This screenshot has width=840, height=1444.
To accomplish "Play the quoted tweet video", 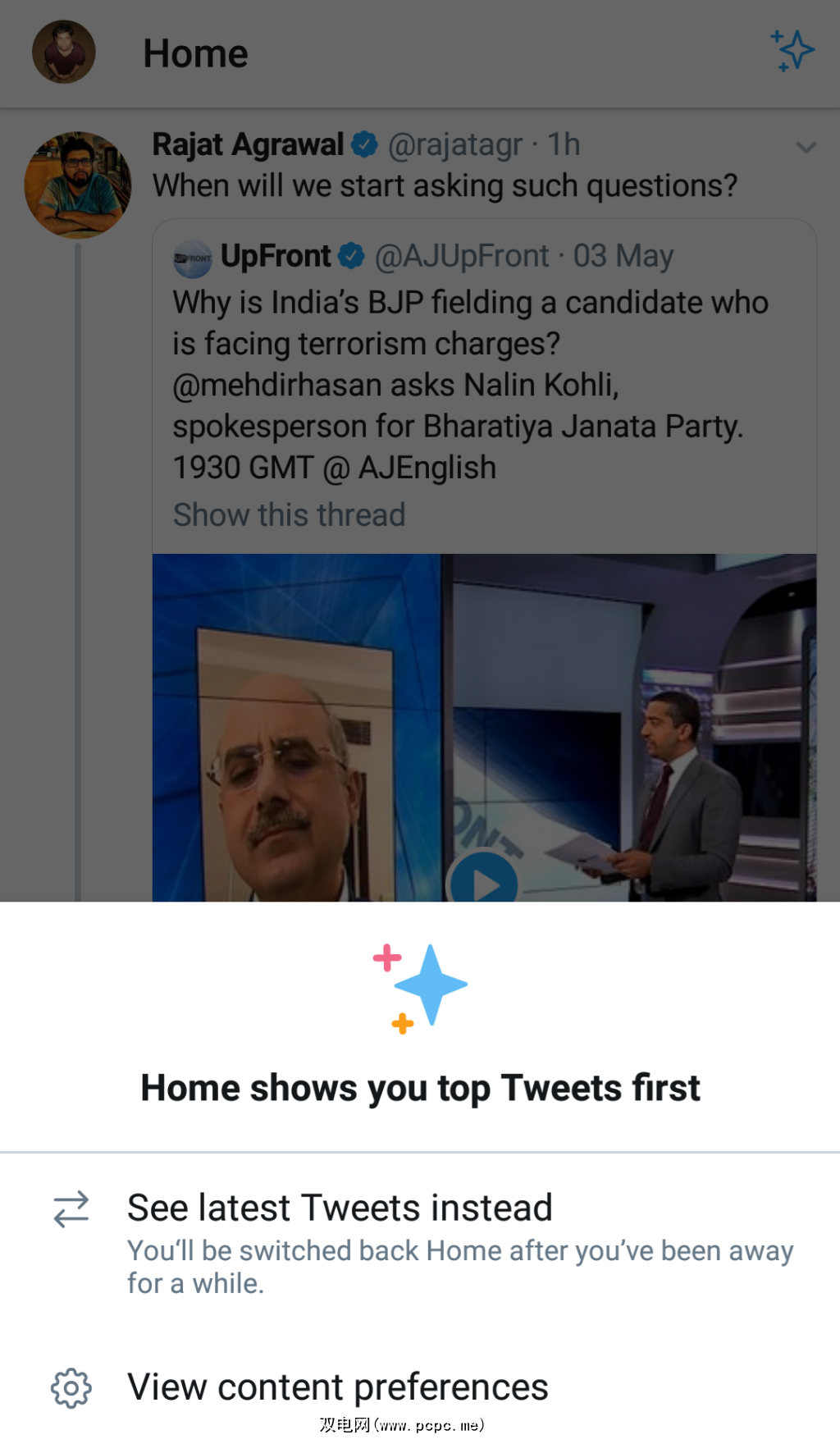I will pyautogui.click(x=484, y=882).
